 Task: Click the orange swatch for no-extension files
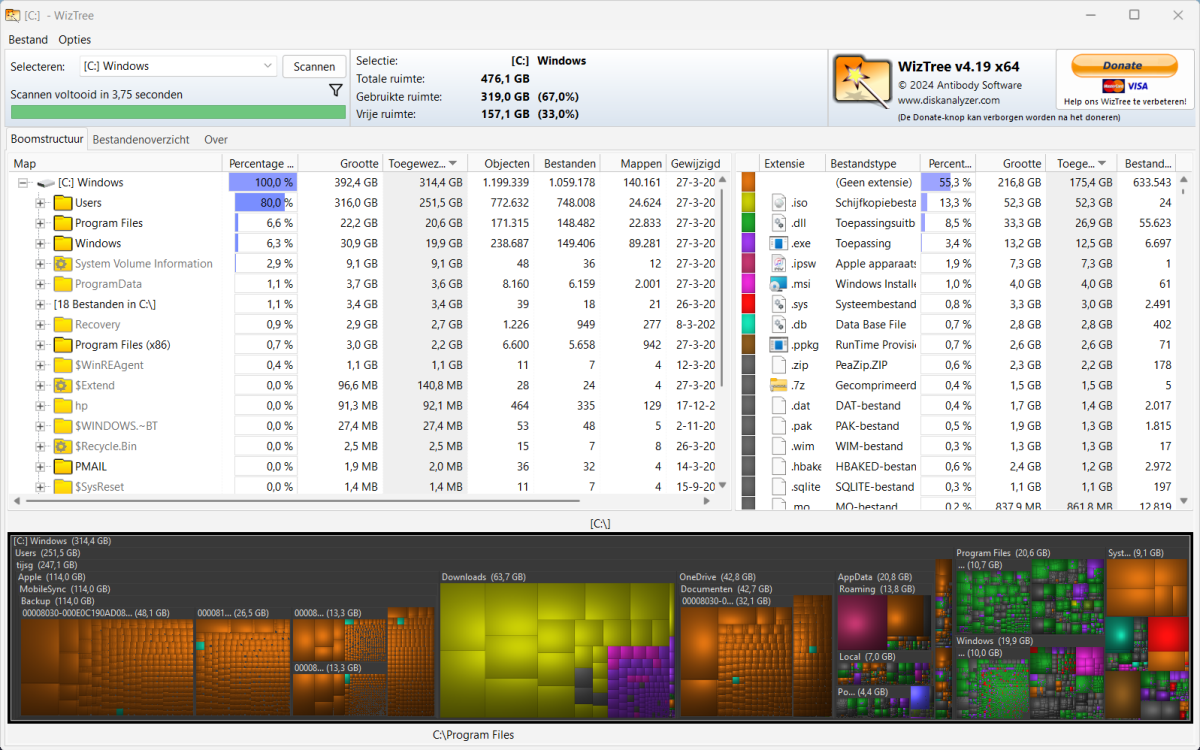pyautogui.click(x=748, y=183)
